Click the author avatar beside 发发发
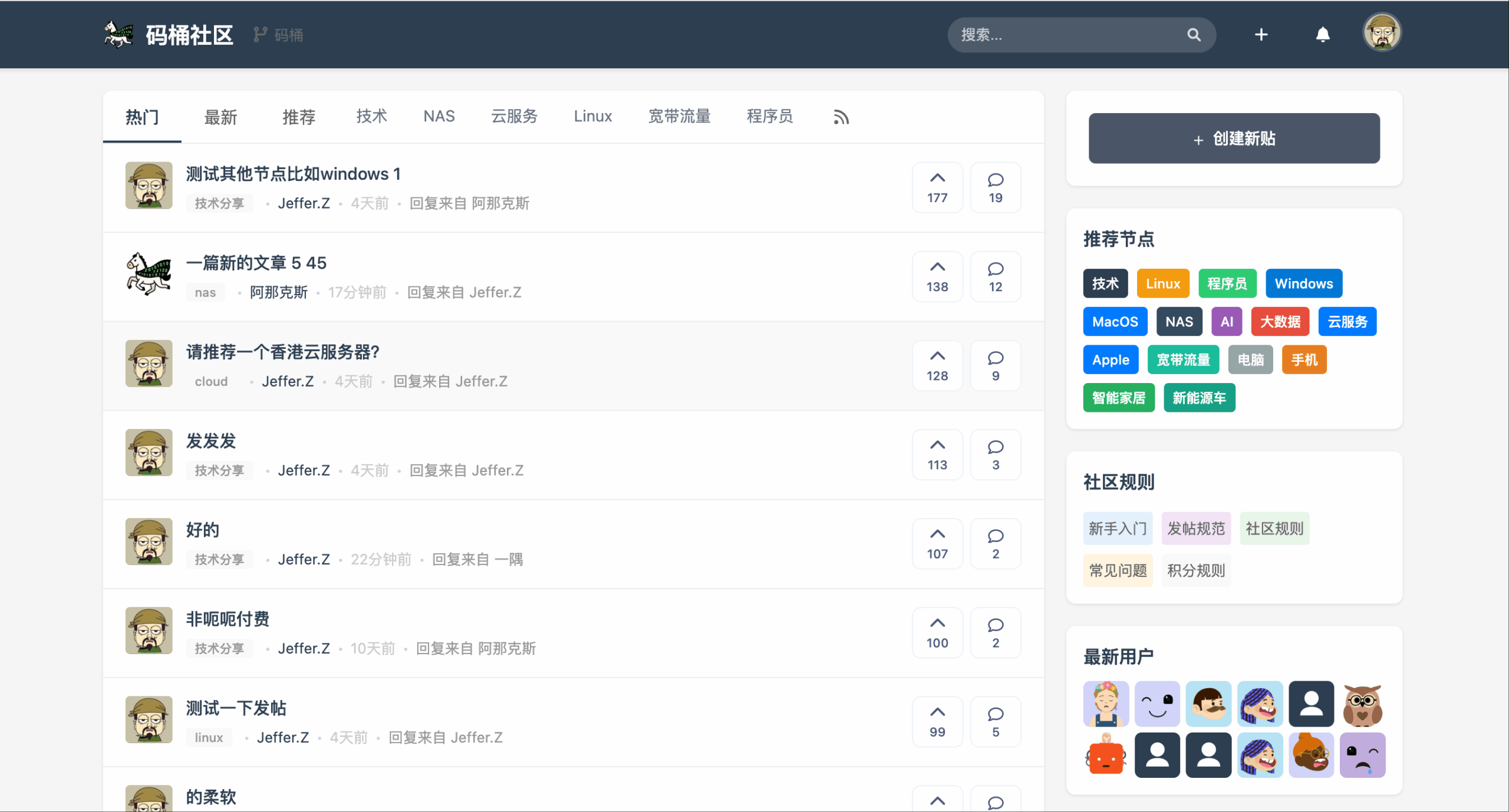Viewport: 1509px width, 812px height. [x=149, y=453]
